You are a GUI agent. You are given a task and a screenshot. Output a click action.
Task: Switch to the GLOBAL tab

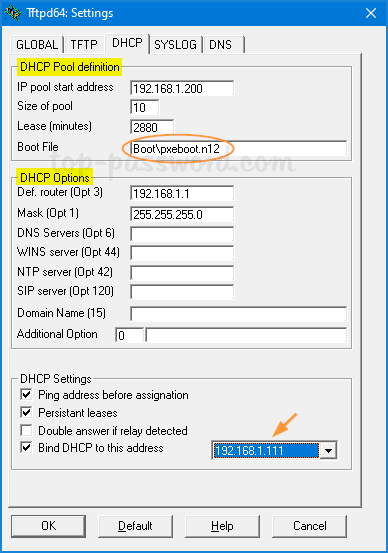click(x=37, y=45)
